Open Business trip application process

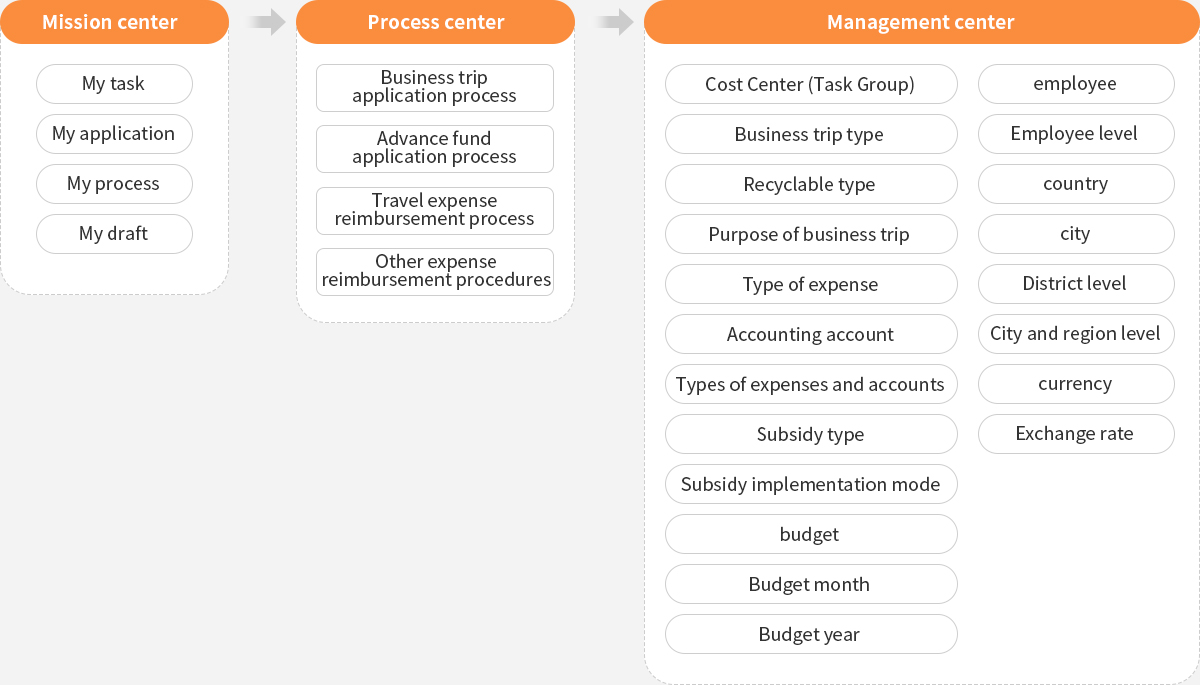(x=435, y=88)
